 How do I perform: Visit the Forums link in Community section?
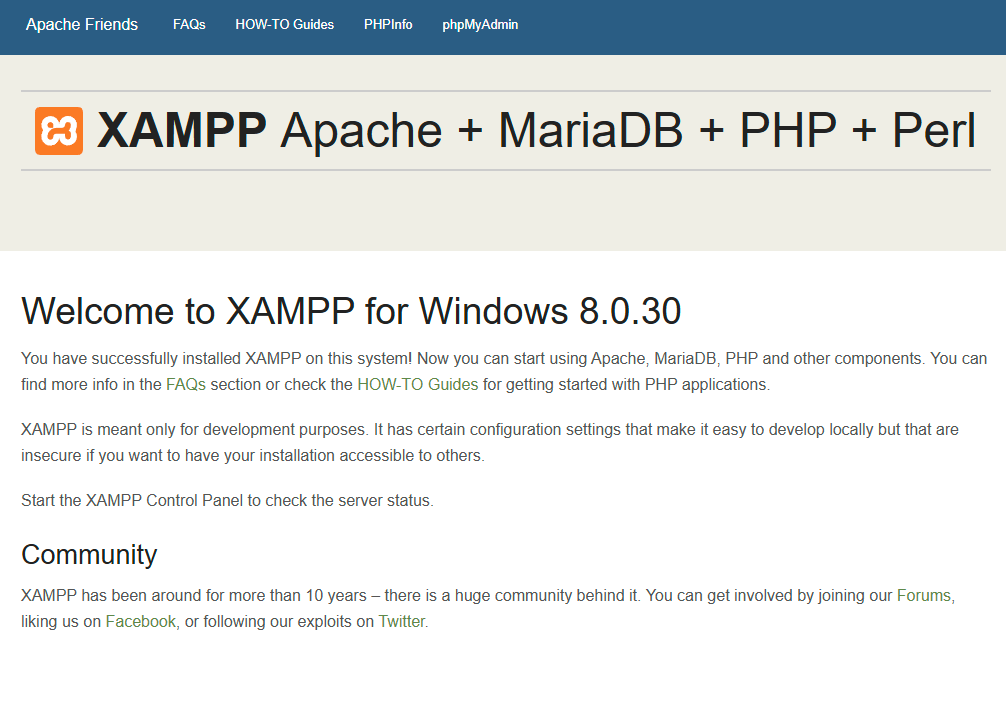[x=923, y=595]
